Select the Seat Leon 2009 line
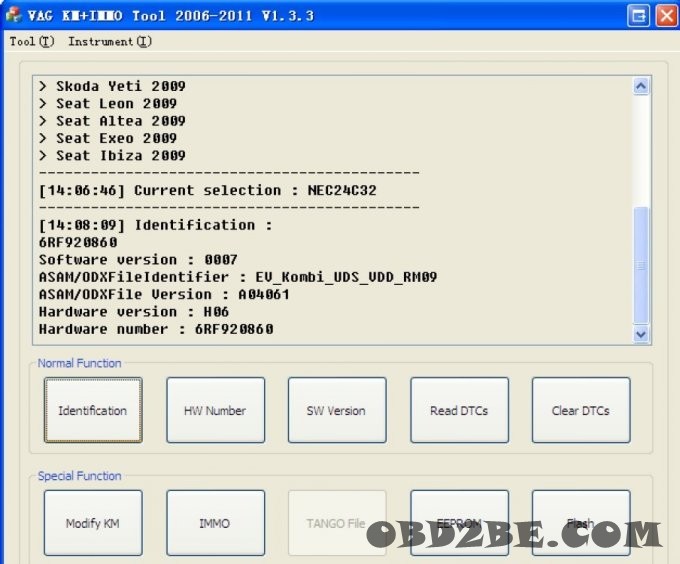680x564 pixels. tap(108, 104)
